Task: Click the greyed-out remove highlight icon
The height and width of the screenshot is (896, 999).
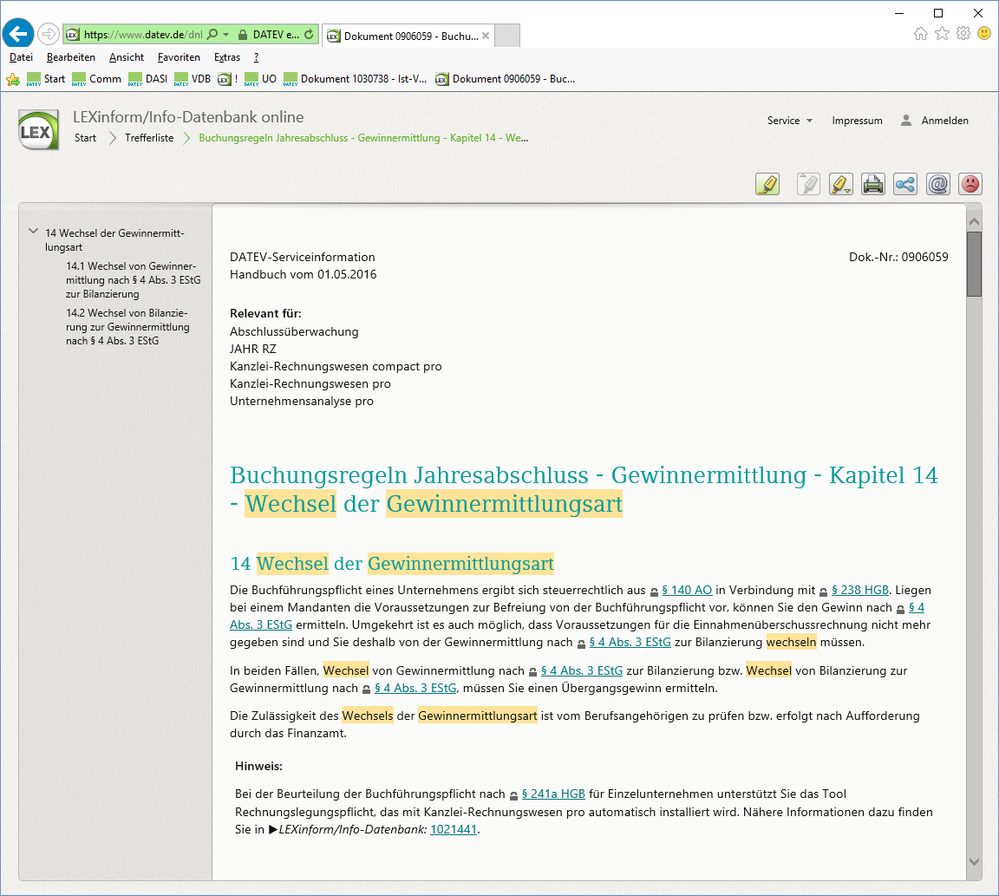Action: coord(808,184)
